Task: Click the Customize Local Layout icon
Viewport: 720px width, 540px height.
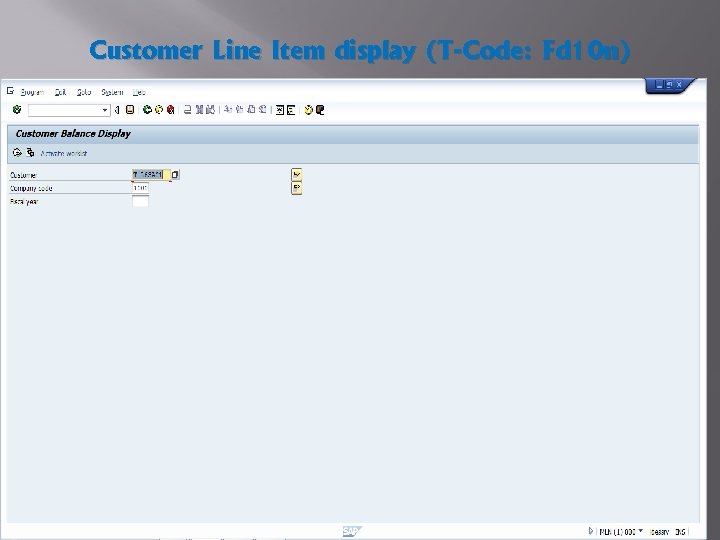Action: [x=320, y=110]
